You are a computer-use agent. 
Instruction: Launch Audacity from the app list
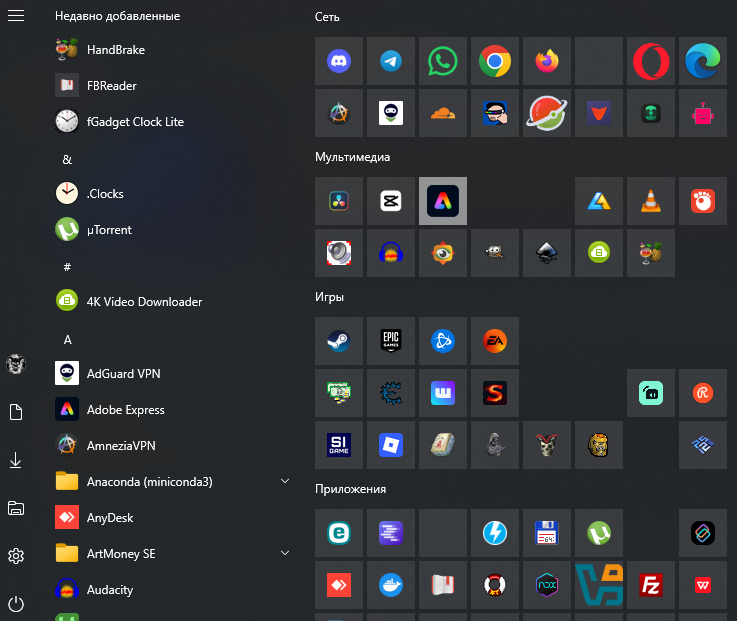[172, 590]
